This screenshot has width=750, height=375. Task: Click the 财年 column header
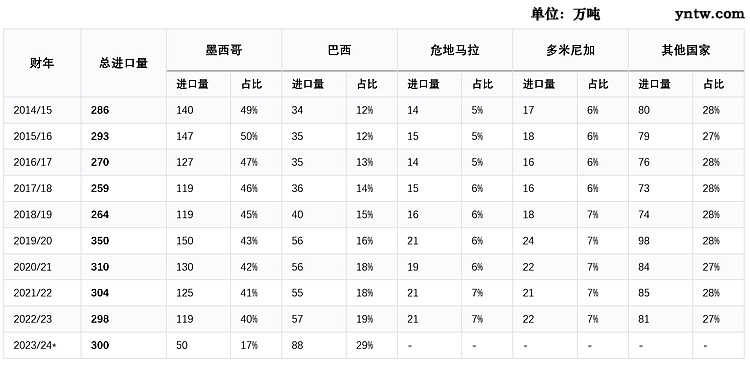(42, 63)
